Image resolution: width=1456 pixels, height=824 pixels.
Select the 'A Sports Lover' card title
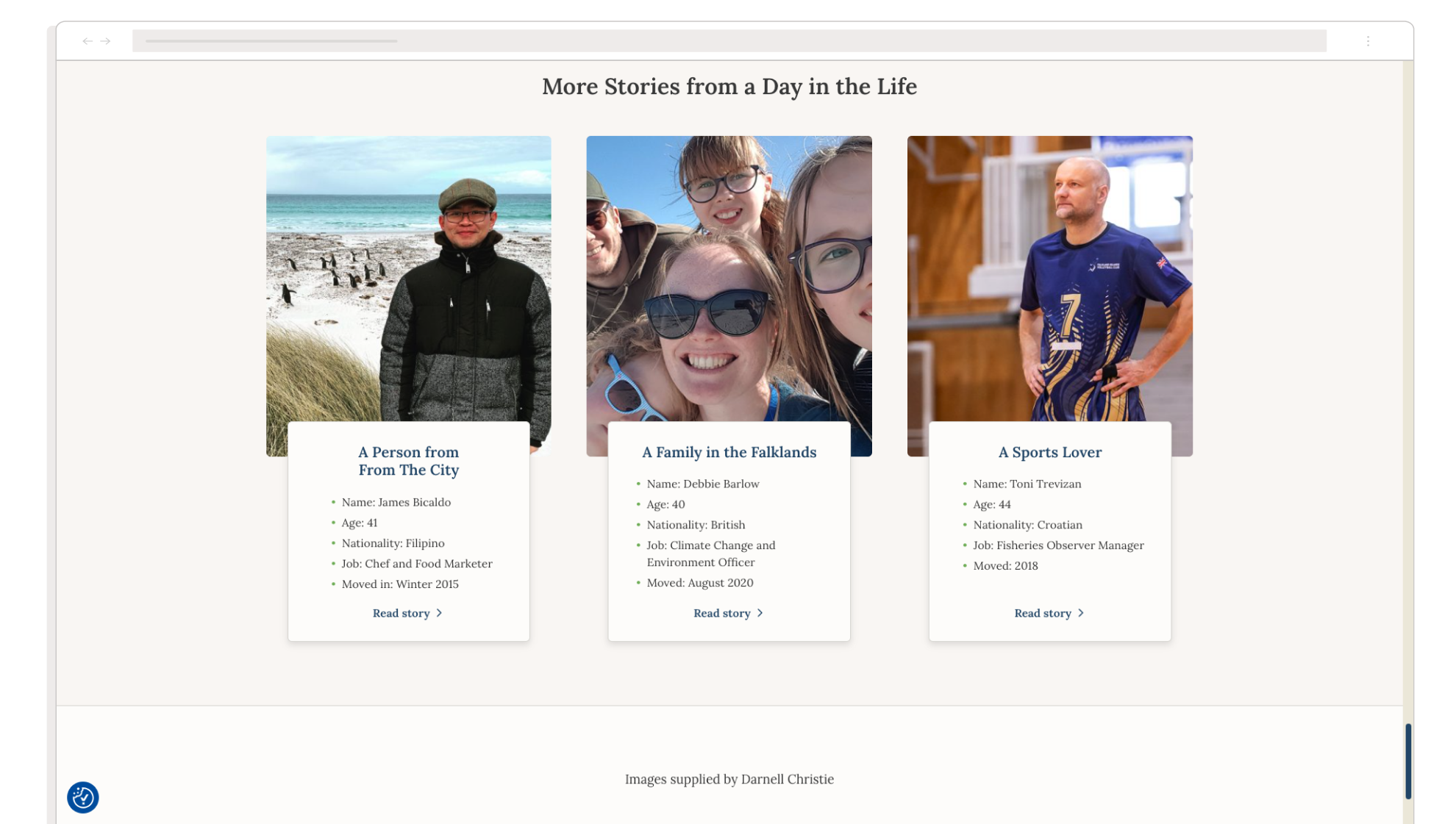pos(1049,452)
